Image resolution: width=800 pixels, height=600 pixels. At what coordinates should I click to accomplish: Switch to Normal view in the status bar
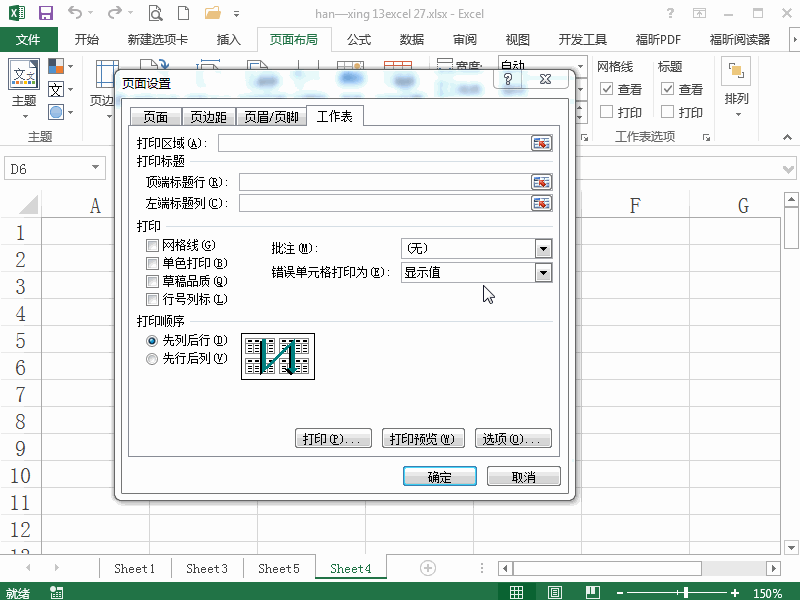pos(517,591)
